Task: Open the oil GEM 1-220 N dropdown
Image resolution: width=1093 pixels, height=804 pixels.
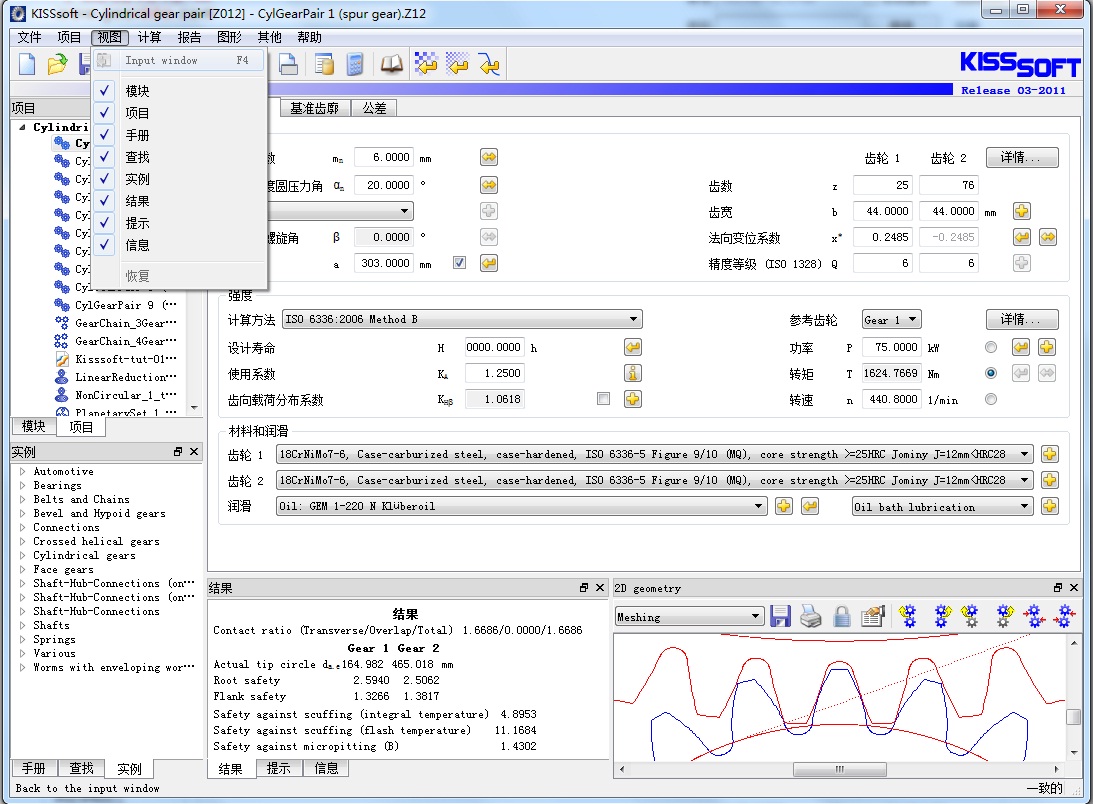Action: point(521,506)
